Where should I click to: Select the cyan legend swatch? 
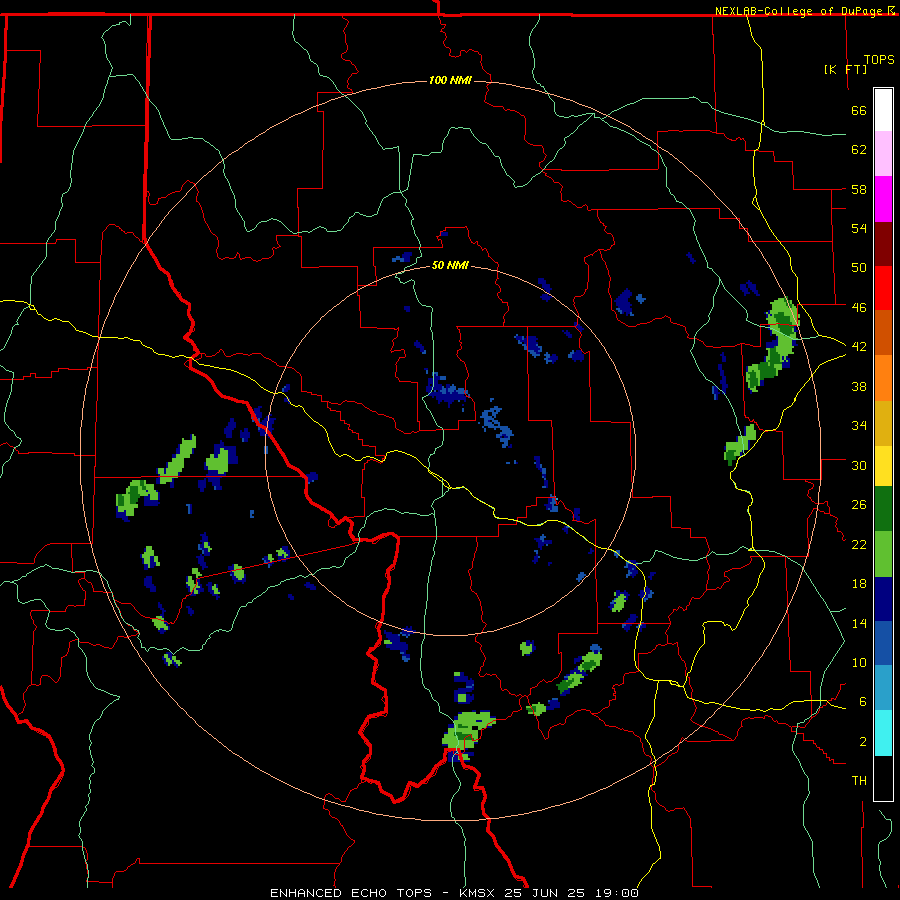coord(883,733)
